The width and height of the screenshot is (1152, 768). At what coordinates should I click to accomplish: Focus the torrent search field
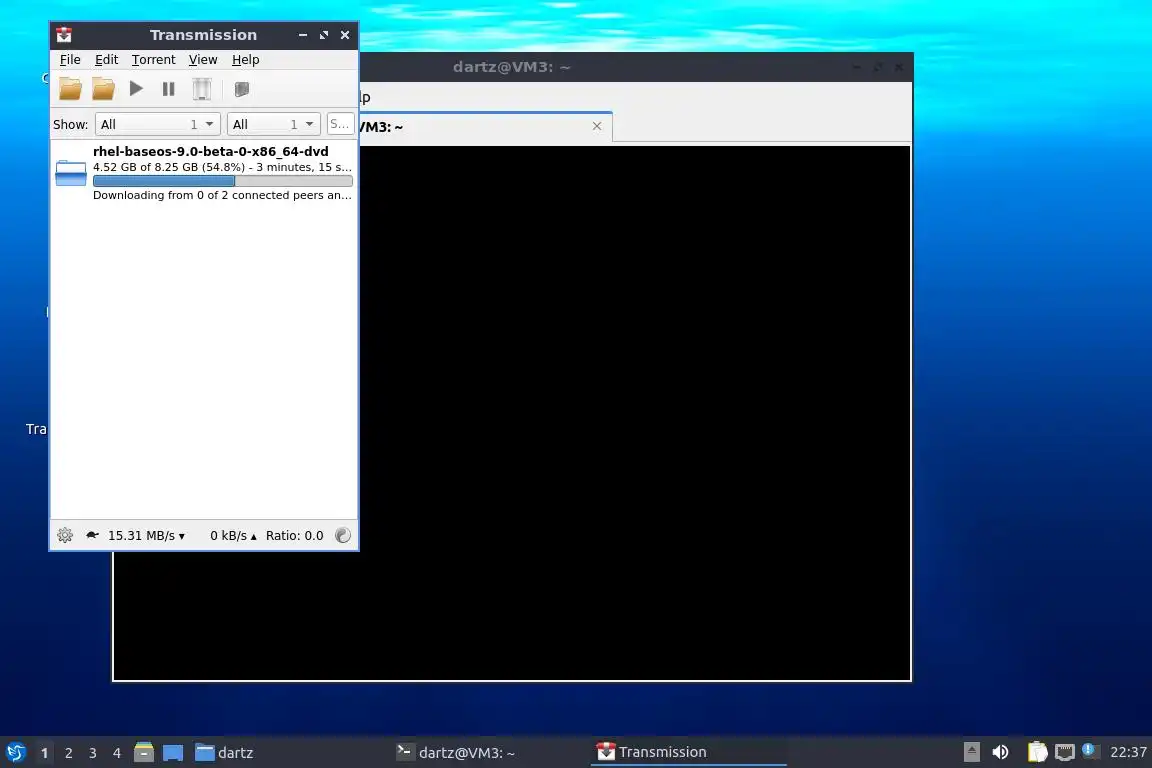click(x=340, y=124)
